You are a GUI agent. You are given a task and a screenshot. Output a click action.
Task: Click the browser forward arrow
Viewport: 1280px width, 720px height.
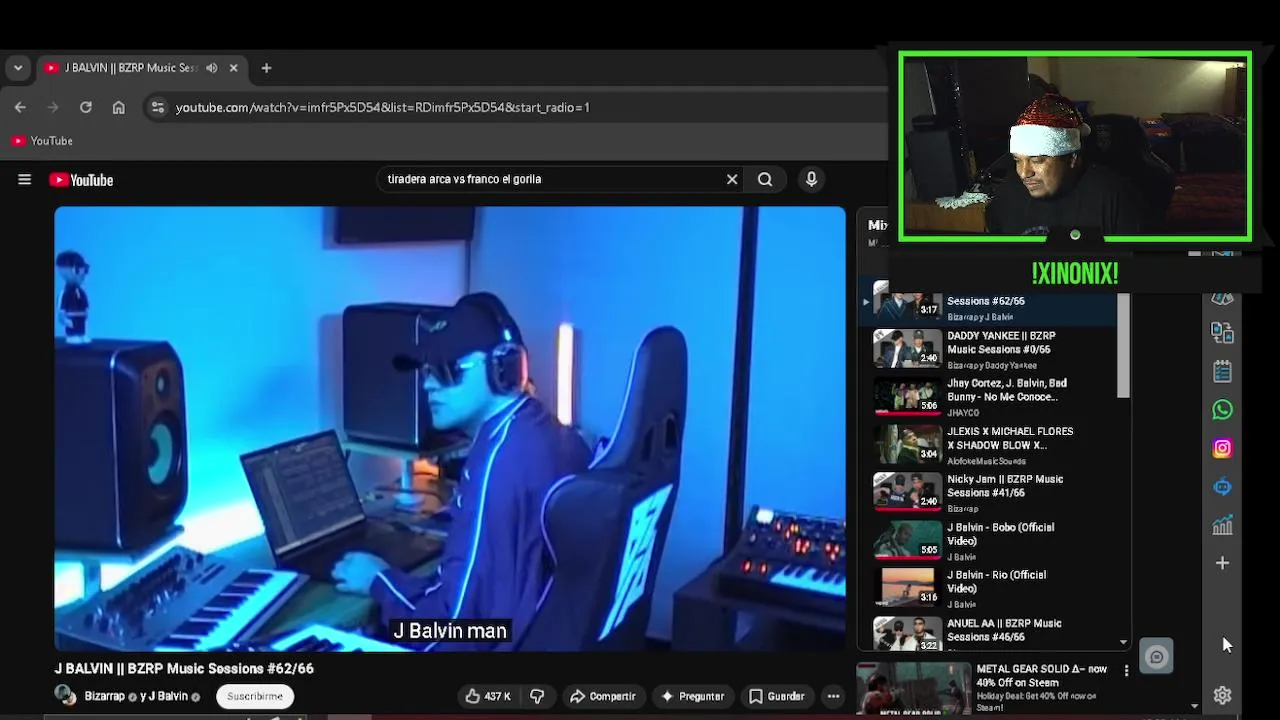[x=53, y=107]
